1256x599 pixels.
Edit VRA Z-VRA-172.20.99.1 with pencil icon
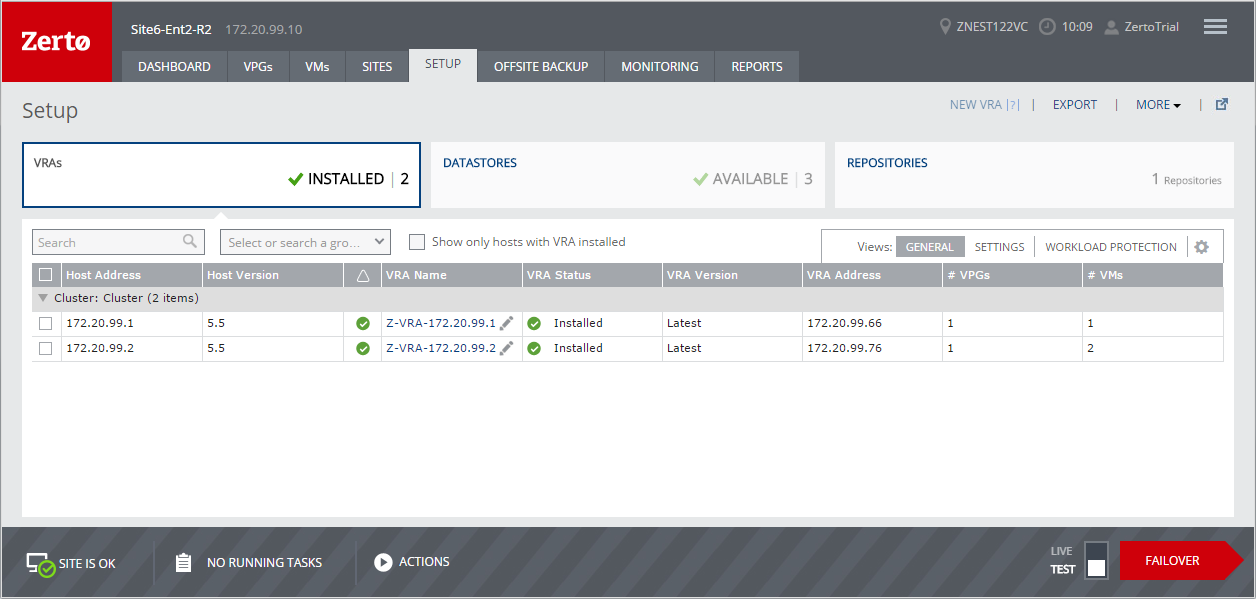507,322
